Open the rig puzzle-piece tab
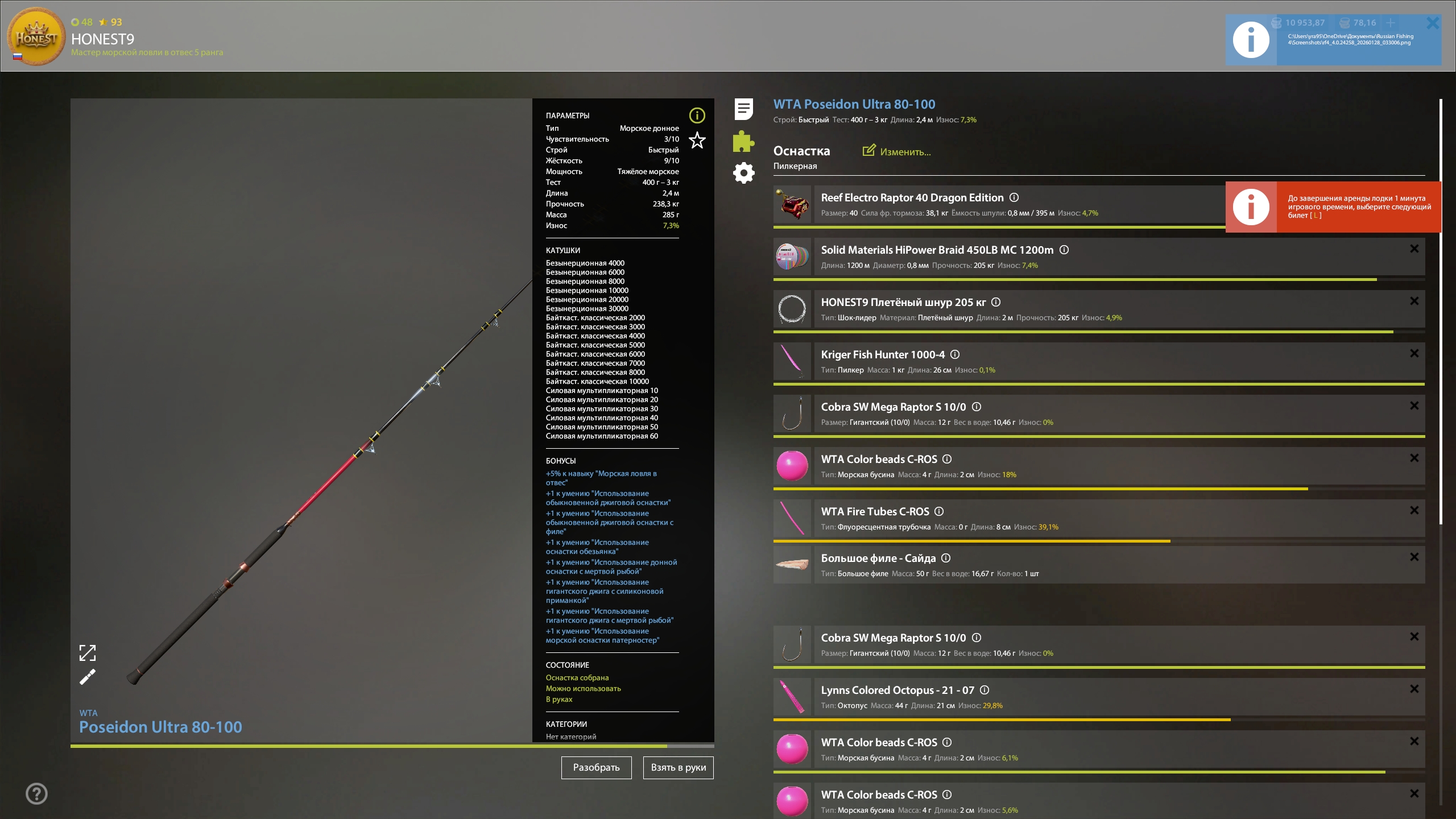This screenshot has width=1456, height=819. point(743,141)
